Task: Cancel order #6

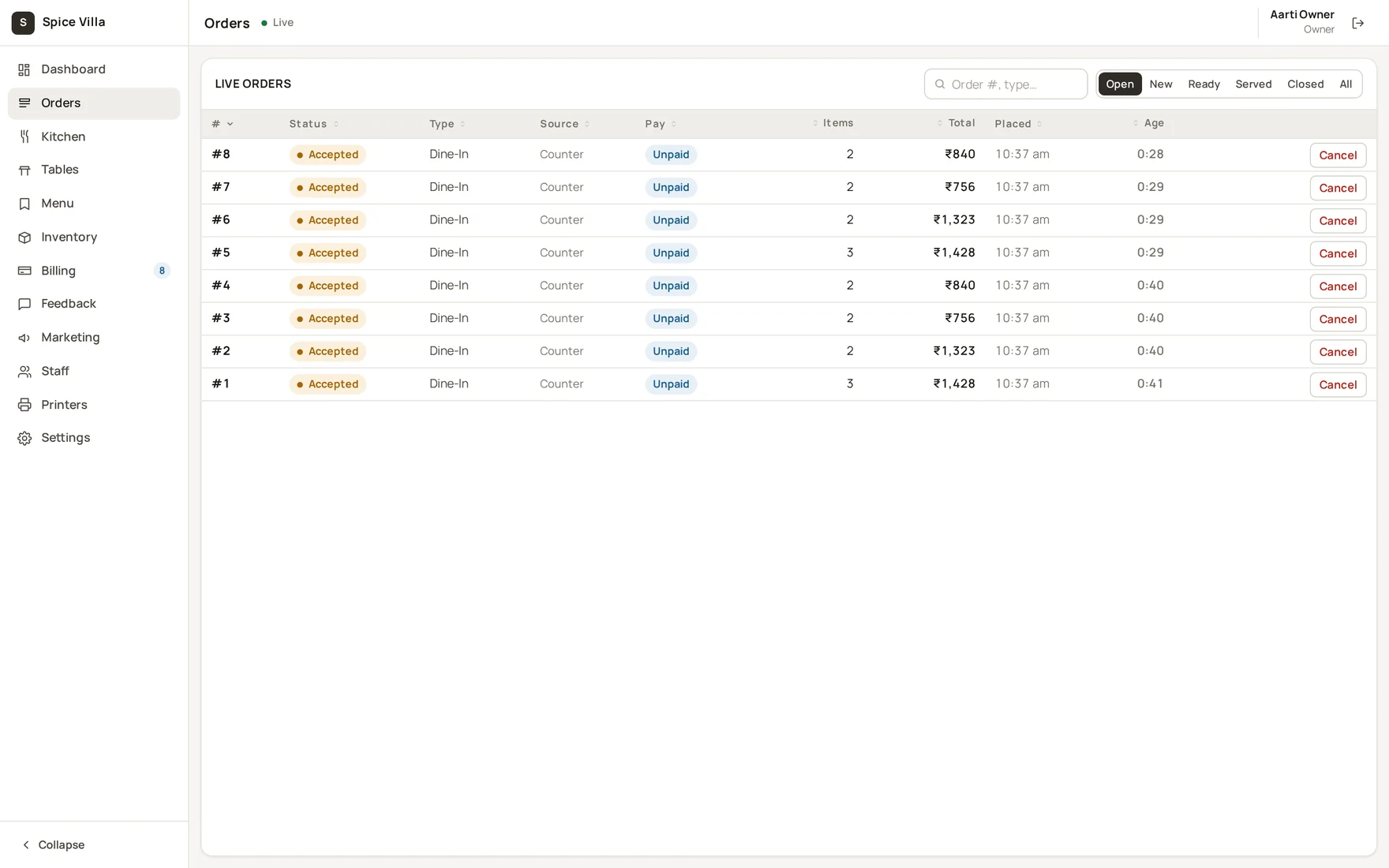Action: [x=1338, y=221]
